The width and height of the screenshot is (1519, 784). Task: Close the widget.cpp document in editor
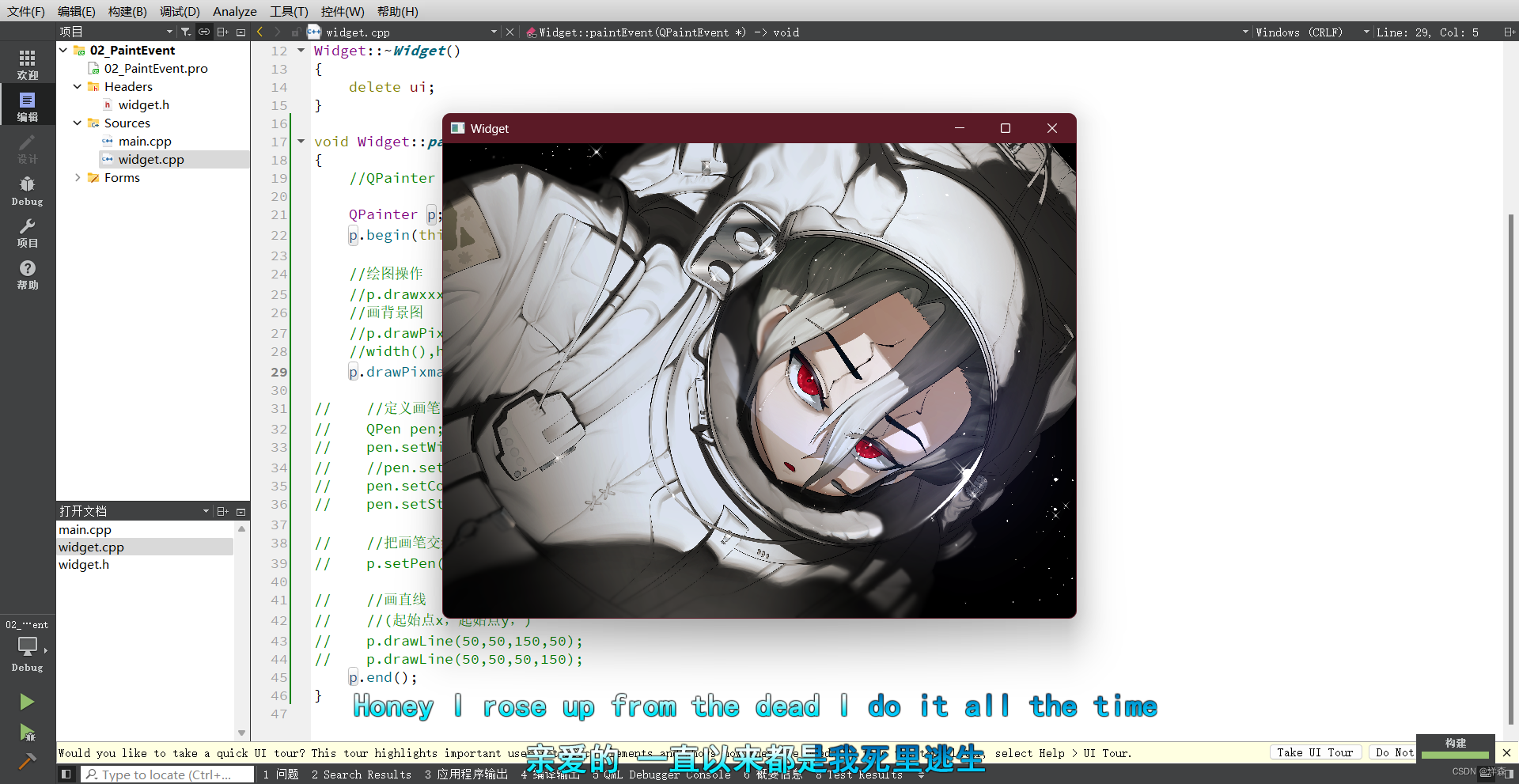tap(510, 32)
